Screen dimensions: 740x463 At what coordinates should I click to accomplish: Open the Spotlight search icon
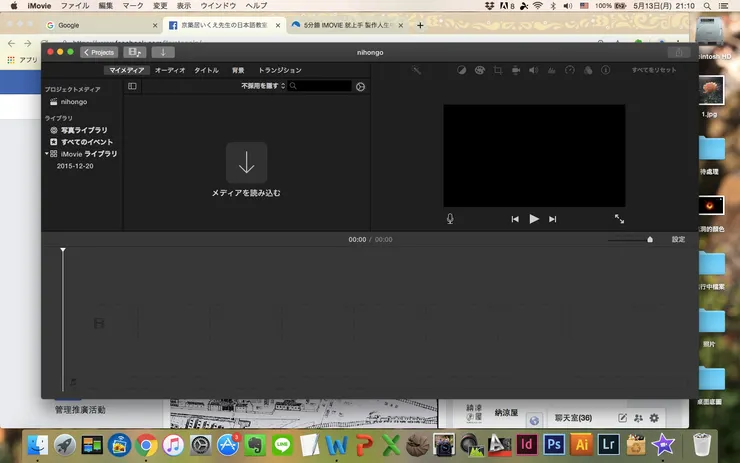(x=707, y=6)
